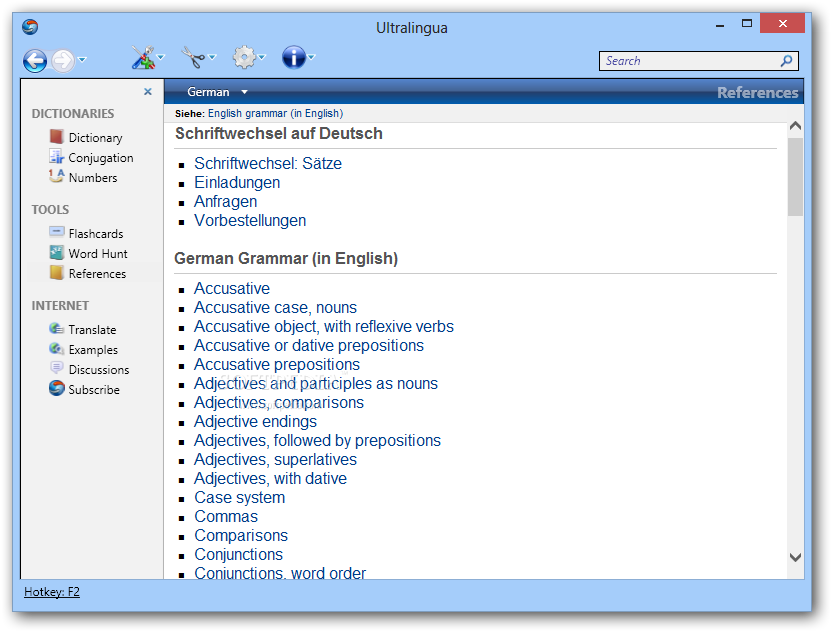Click the red Dictionary book icon
The height and width of the screenshot is (632, 832).
56,137
